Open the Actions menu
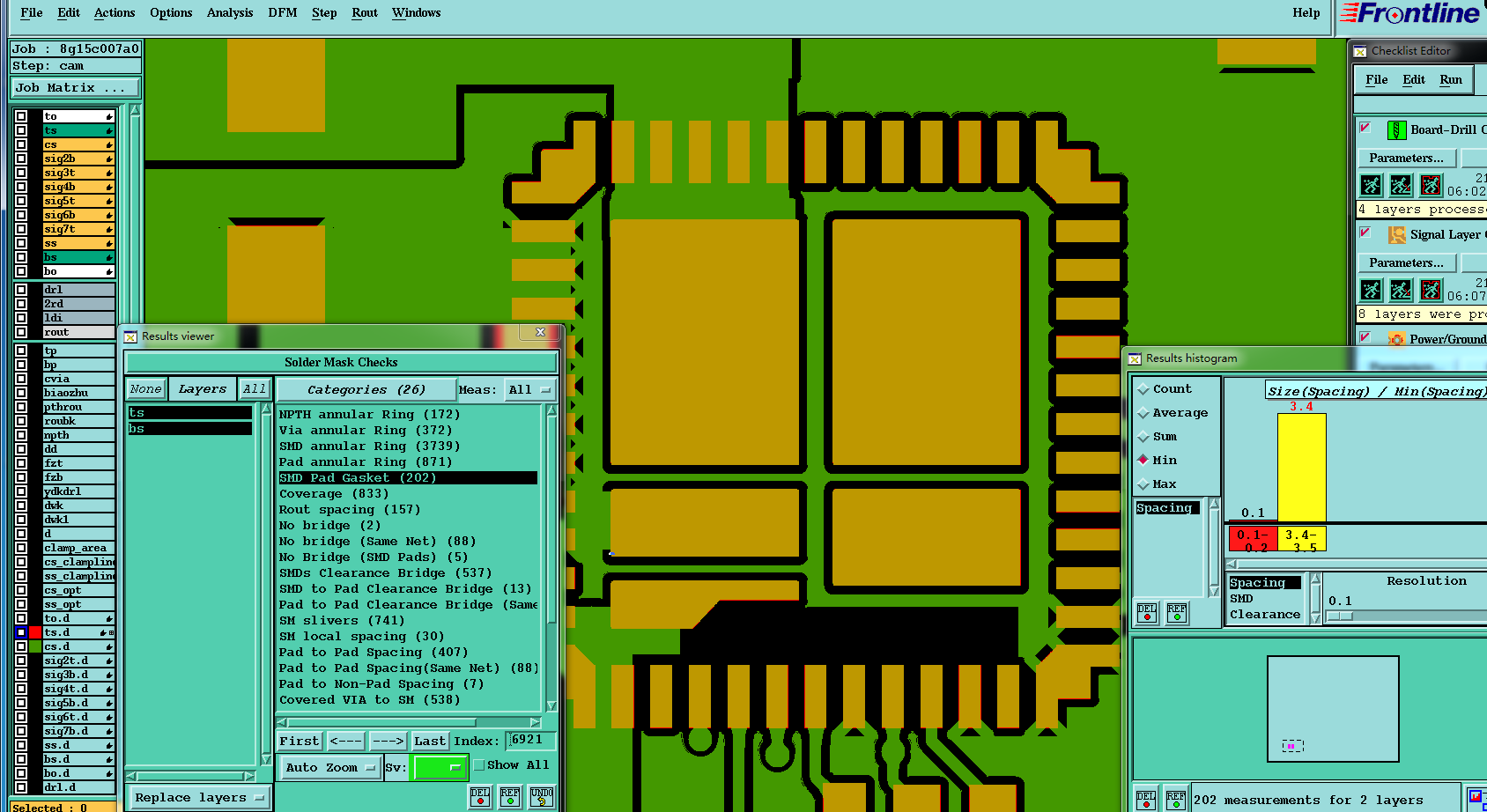 [x=115, y=12]
